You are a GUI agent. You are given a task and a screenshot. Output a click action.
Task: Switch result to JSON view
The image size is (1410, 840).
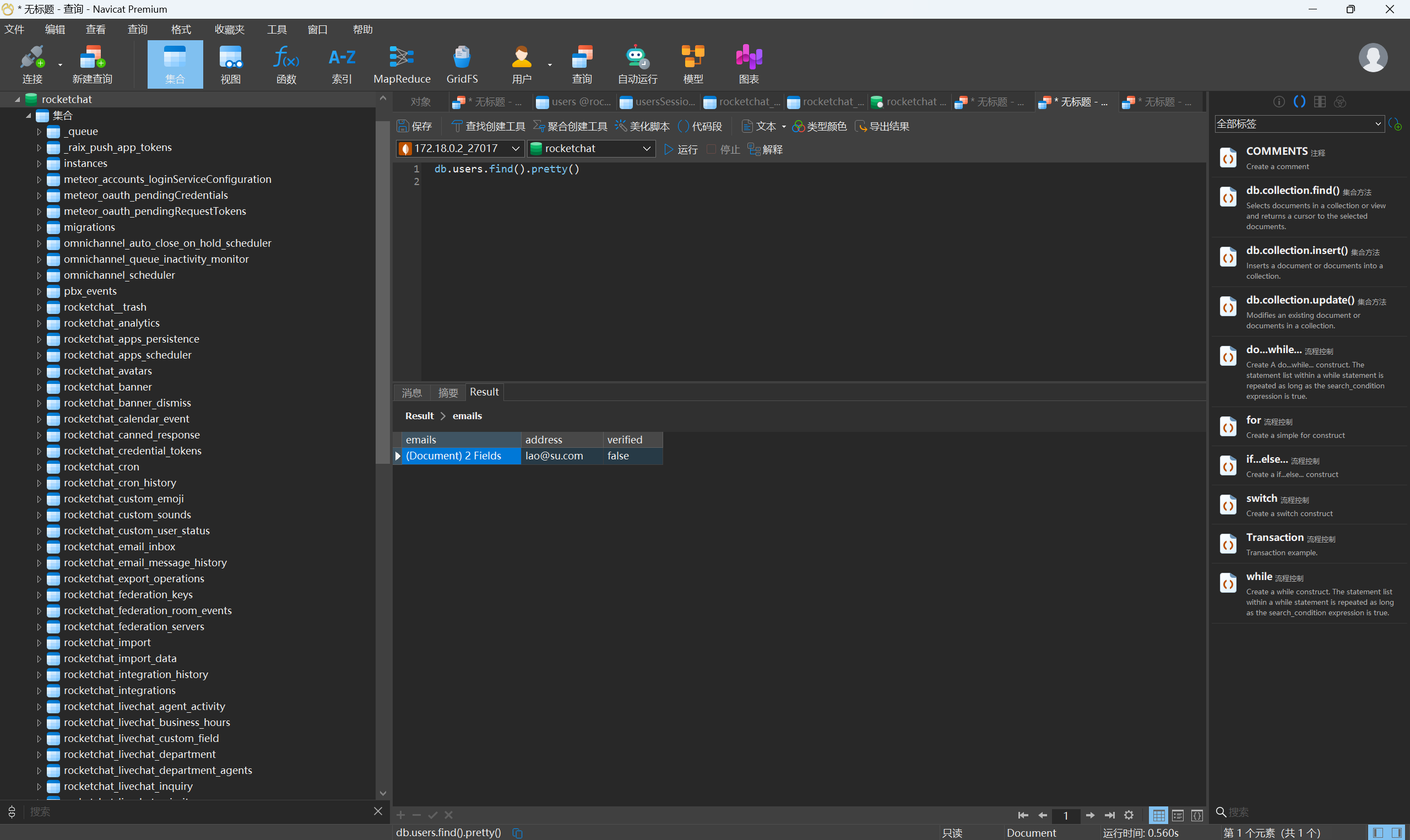(x=1197, y=815)
